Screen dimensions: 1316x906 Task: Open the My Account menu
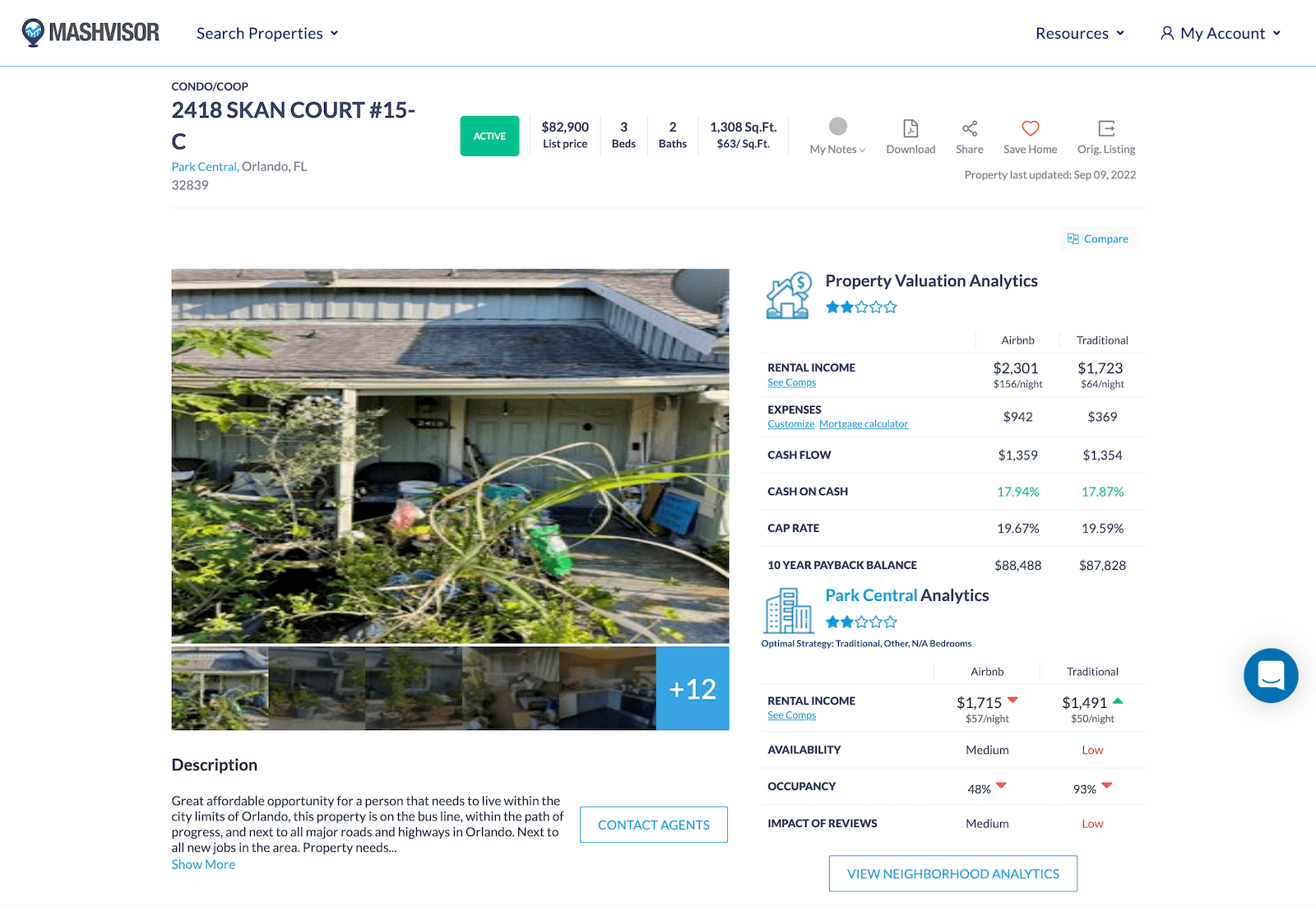1221,34
